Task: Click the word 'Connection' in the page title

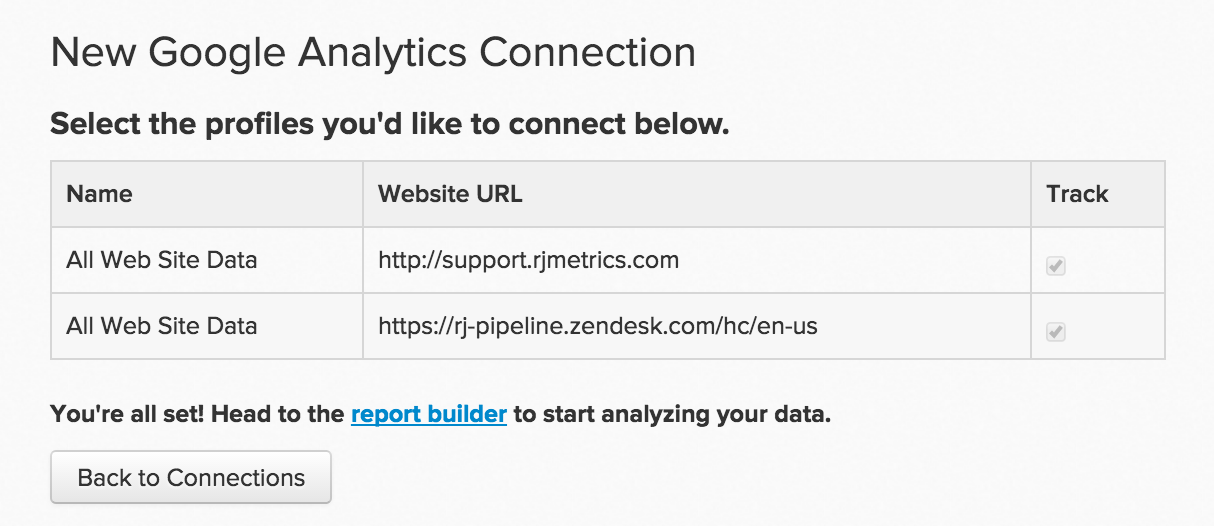Action: [586, 52]
